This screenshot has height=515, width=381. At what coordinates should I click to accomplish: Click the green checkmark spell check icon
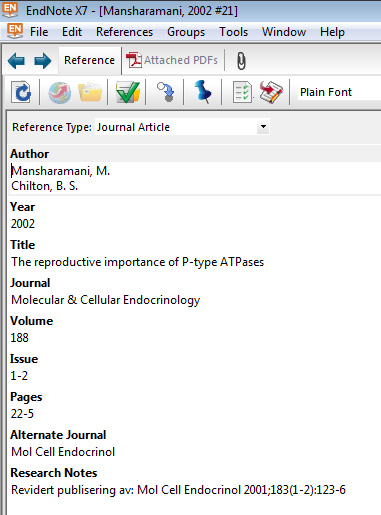pyautogui.click(x=128, y=92)
